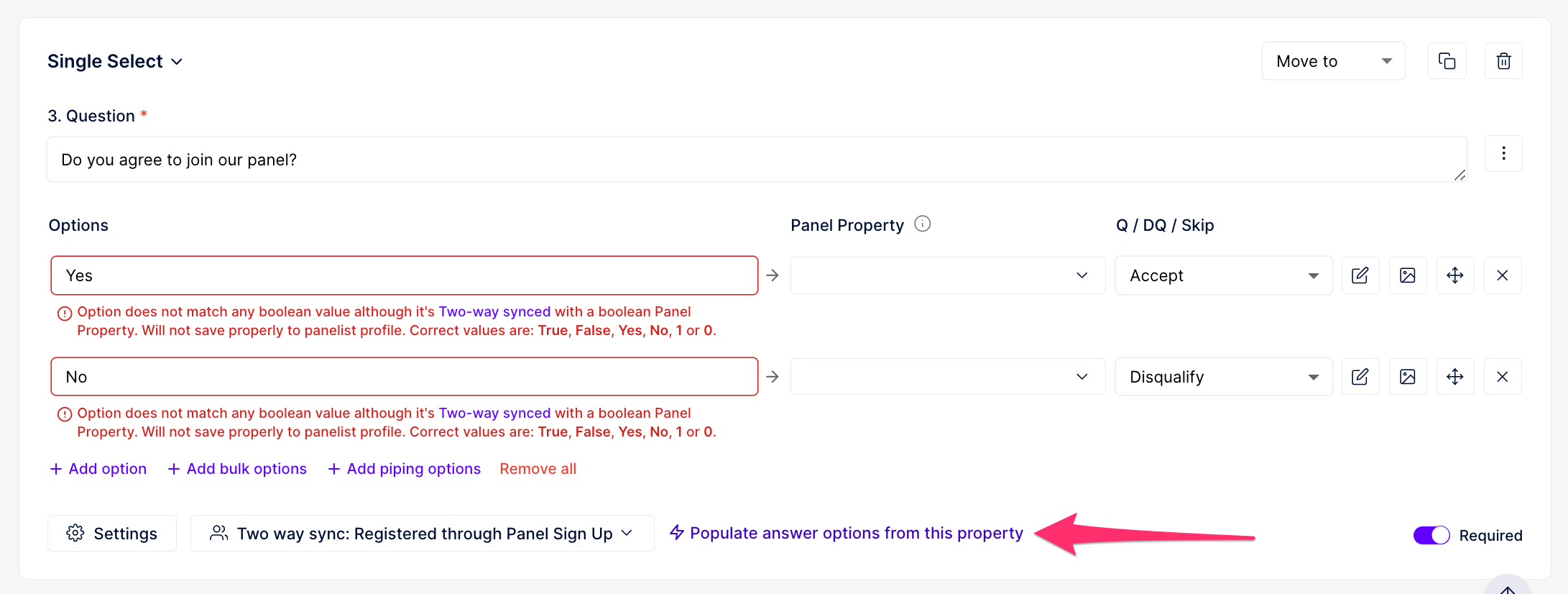Screen dimensions: 1568x594
Task: Add an image to the No option
Action: [x=1408, y=377]
